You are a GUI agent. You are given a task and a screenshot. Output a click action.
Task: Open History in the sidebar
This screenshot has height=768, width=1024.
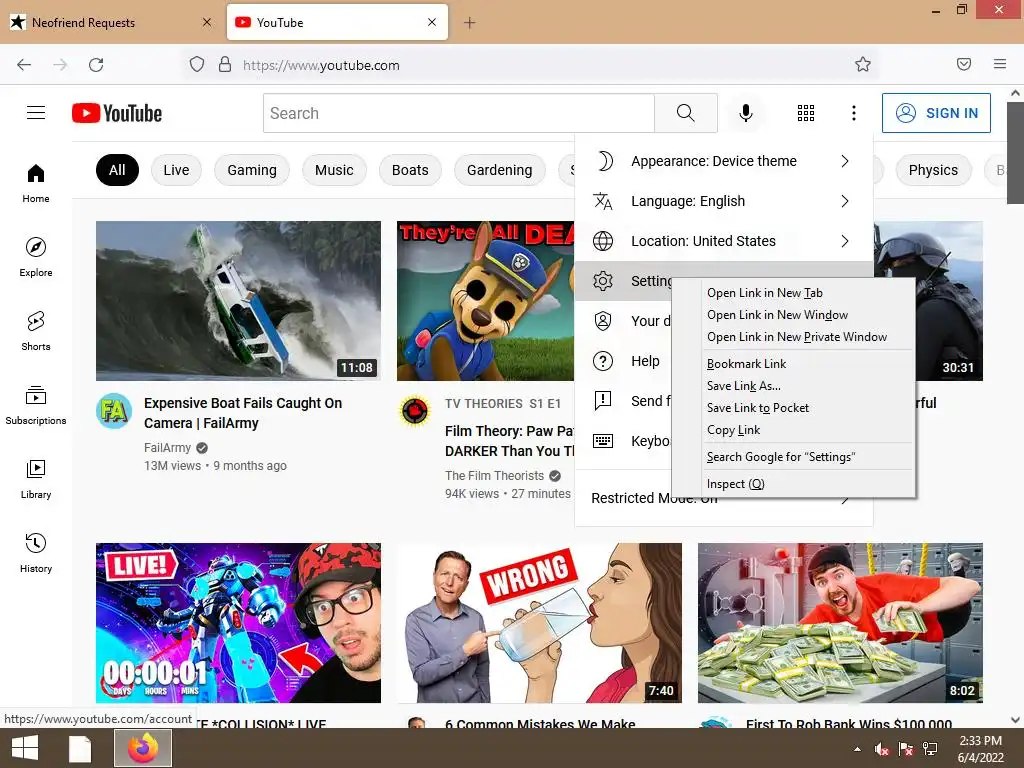[36, 553]
